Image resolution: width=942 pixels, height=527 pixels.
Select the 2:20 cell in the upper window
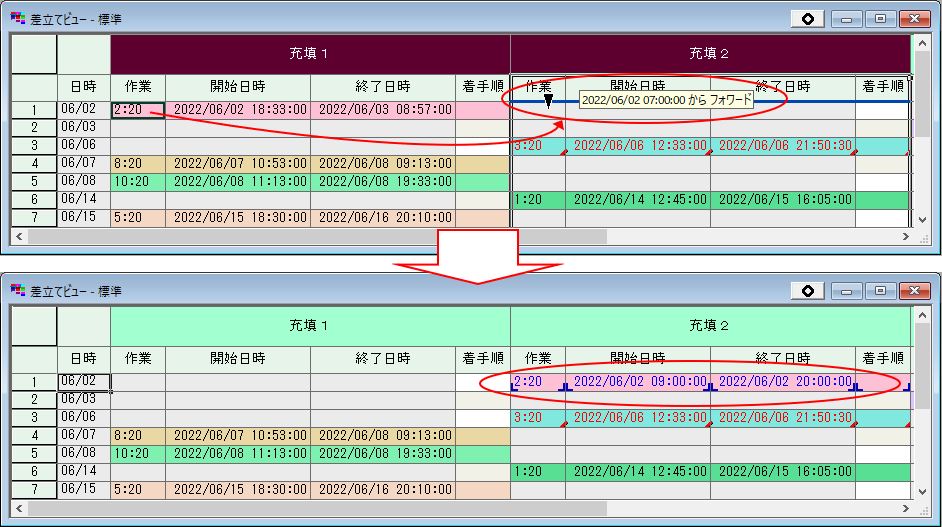138,110
